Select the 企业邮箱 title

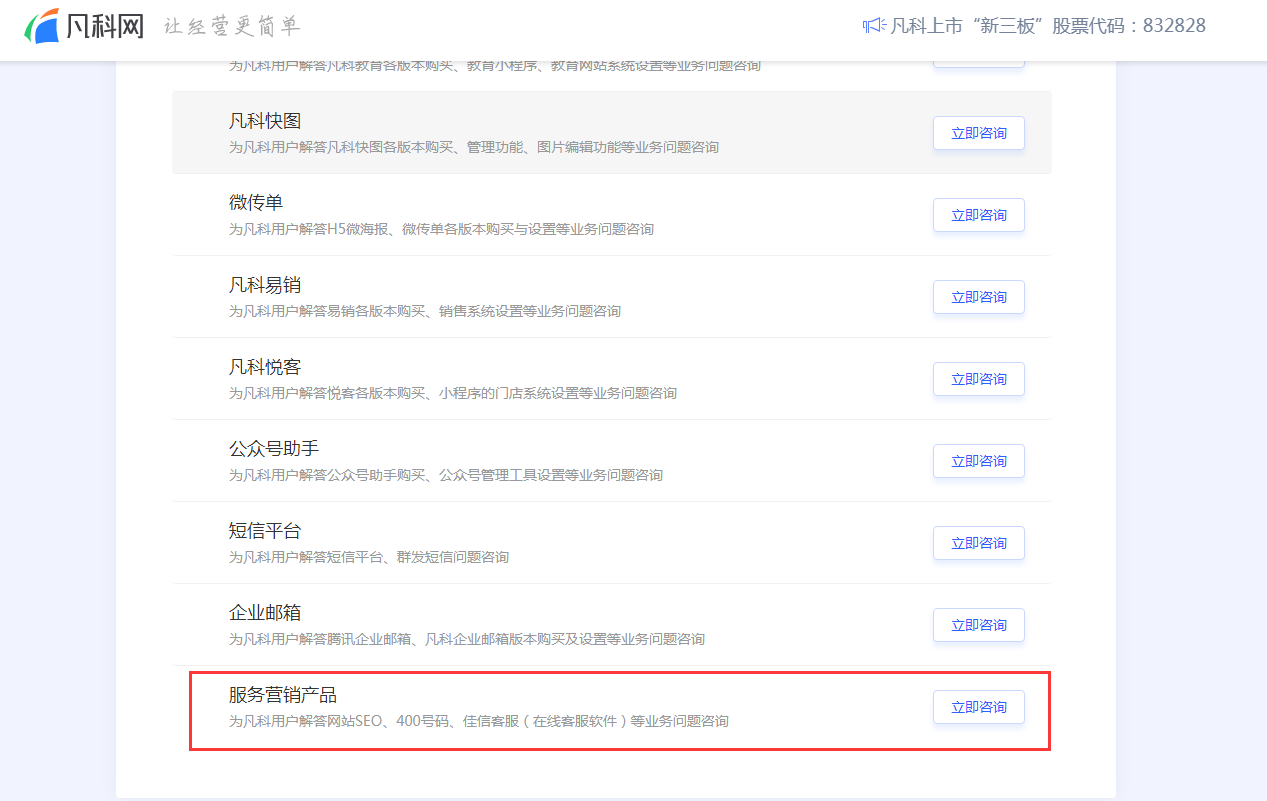coord(265,613)
